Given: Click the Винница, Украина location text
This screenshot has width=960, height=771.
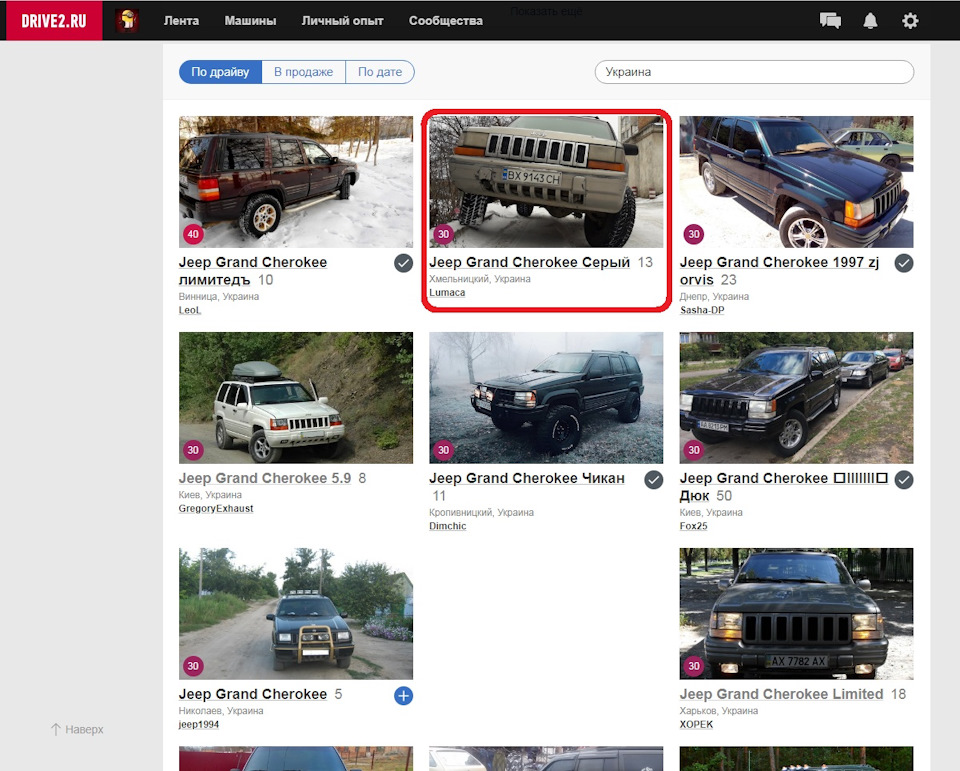Looking at the screenshot, I should click(219, 296).
